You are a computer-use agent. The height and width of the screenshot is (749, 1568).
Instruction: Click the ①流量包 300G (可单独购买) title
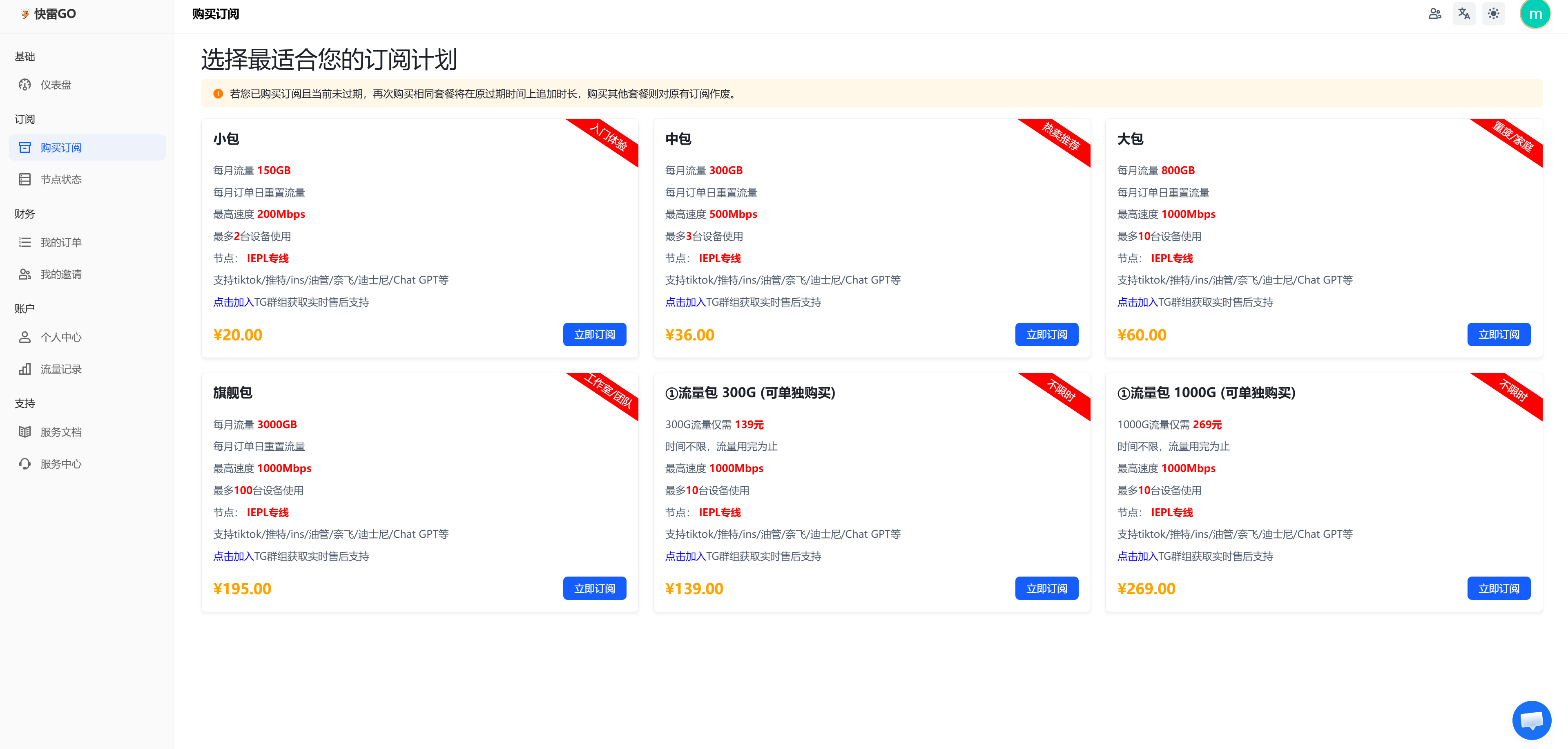750,393
